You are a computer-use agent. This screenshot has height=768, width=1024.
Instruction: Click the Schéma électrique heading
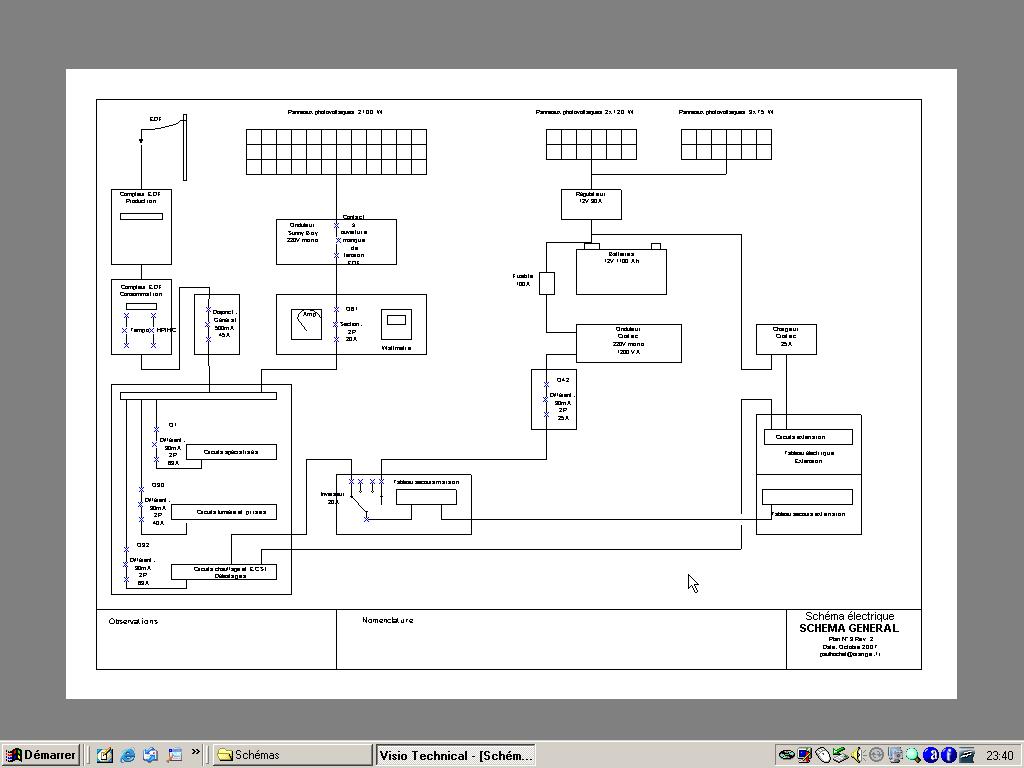[850, 616]
